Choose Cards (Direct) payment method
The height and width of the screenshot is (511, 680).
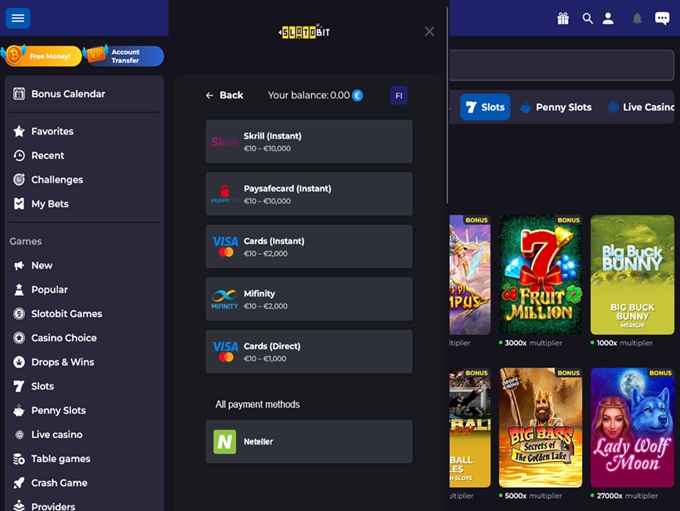[x=309, y=351]
